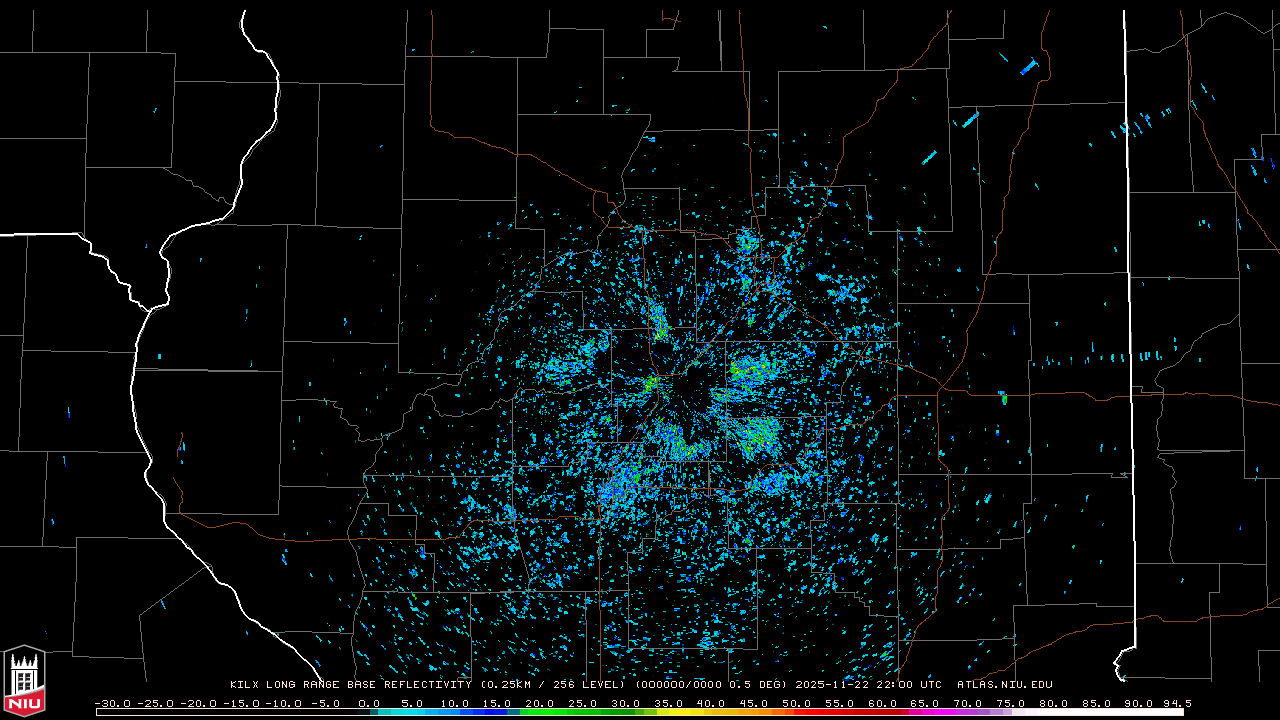Click the 50.0 scale label

(797, 704)
